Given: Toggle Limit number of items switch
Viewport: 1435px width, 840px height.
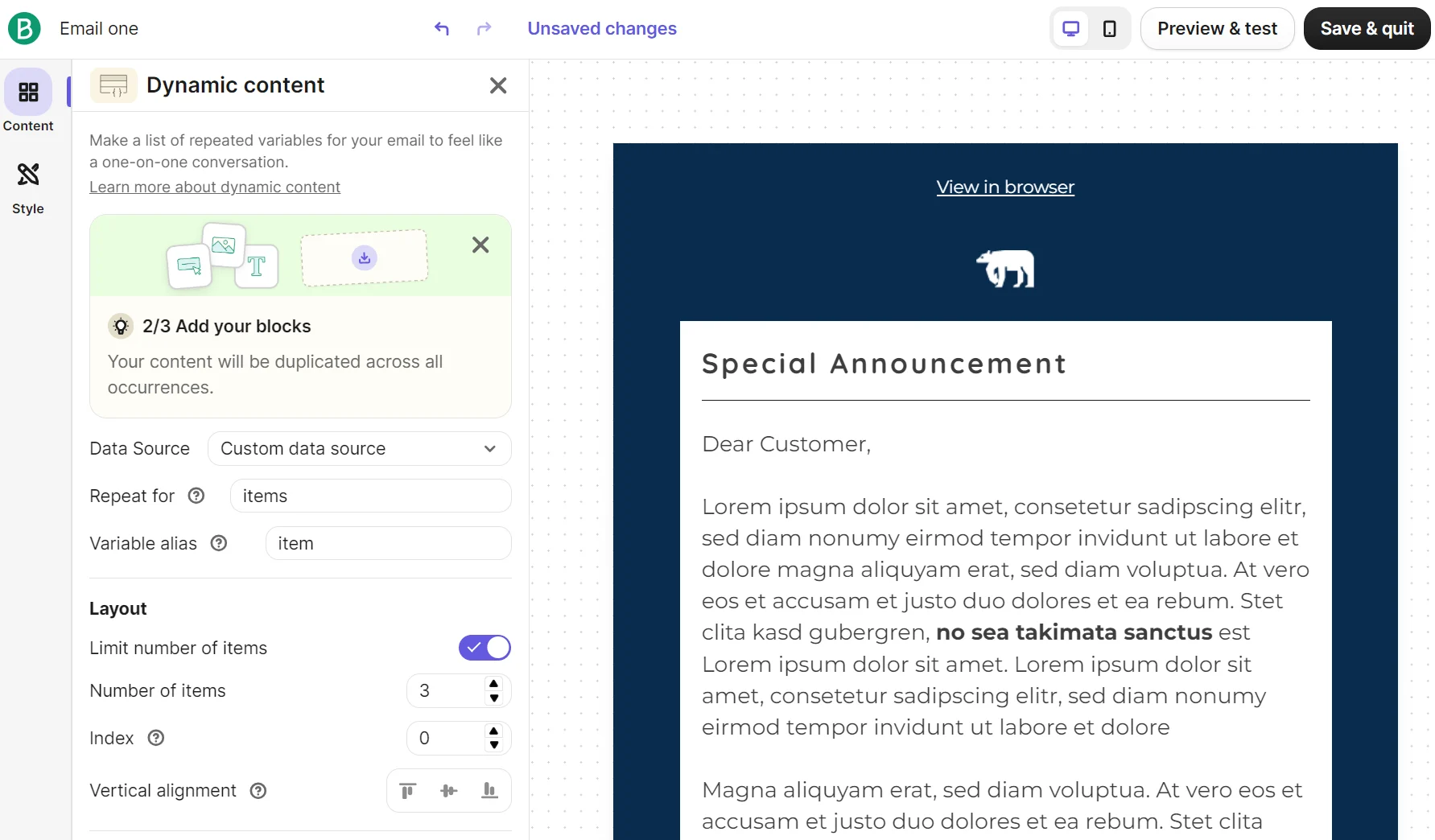Looking at the screenshot, I should coord(485,648).
